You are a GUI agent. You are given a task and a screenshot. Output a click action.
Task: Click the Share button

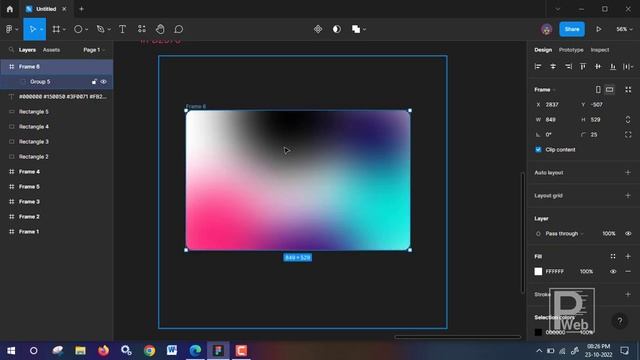point(572,29)
